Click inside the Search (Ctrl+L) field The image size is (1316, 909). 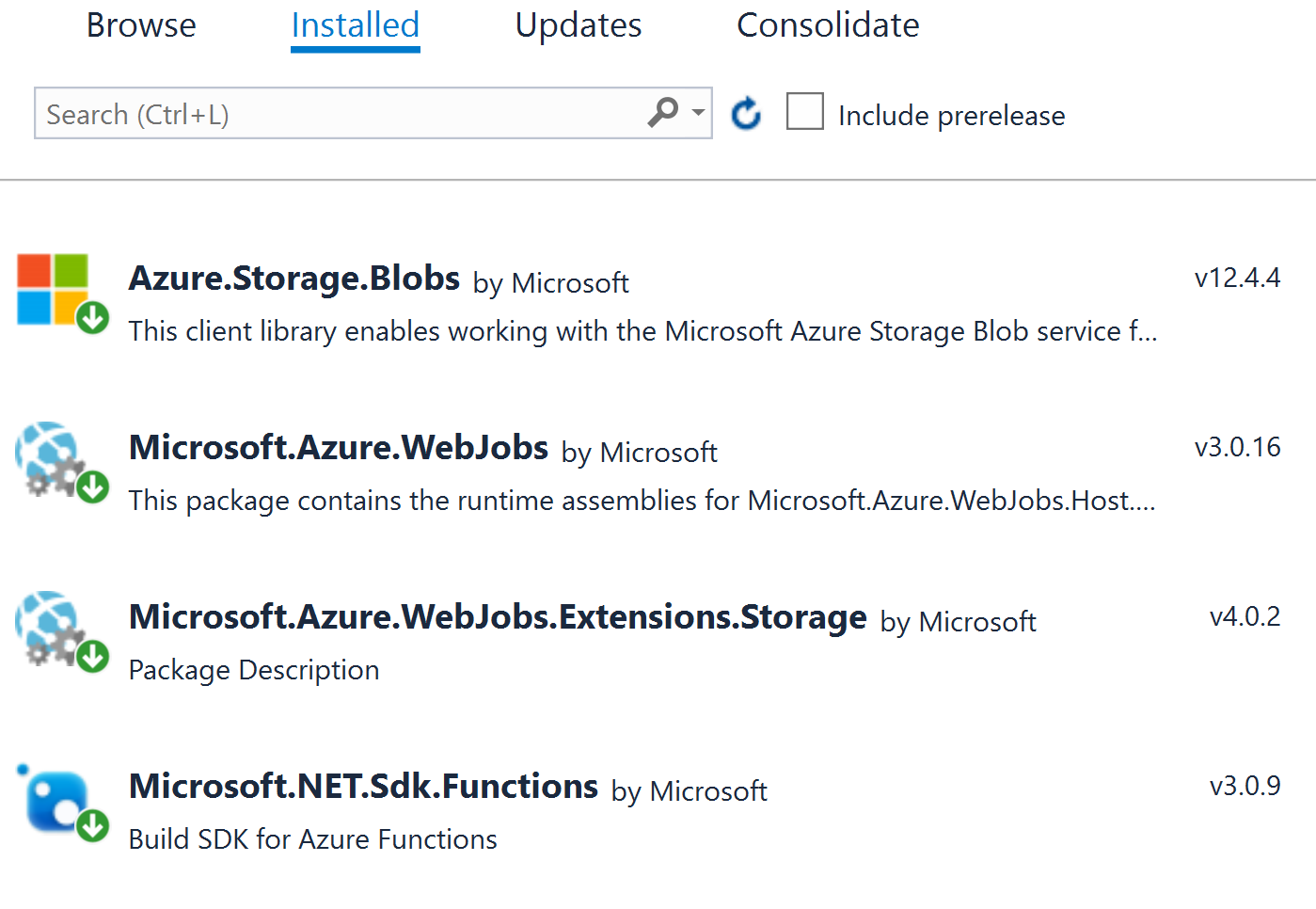(x=329, y=113)
